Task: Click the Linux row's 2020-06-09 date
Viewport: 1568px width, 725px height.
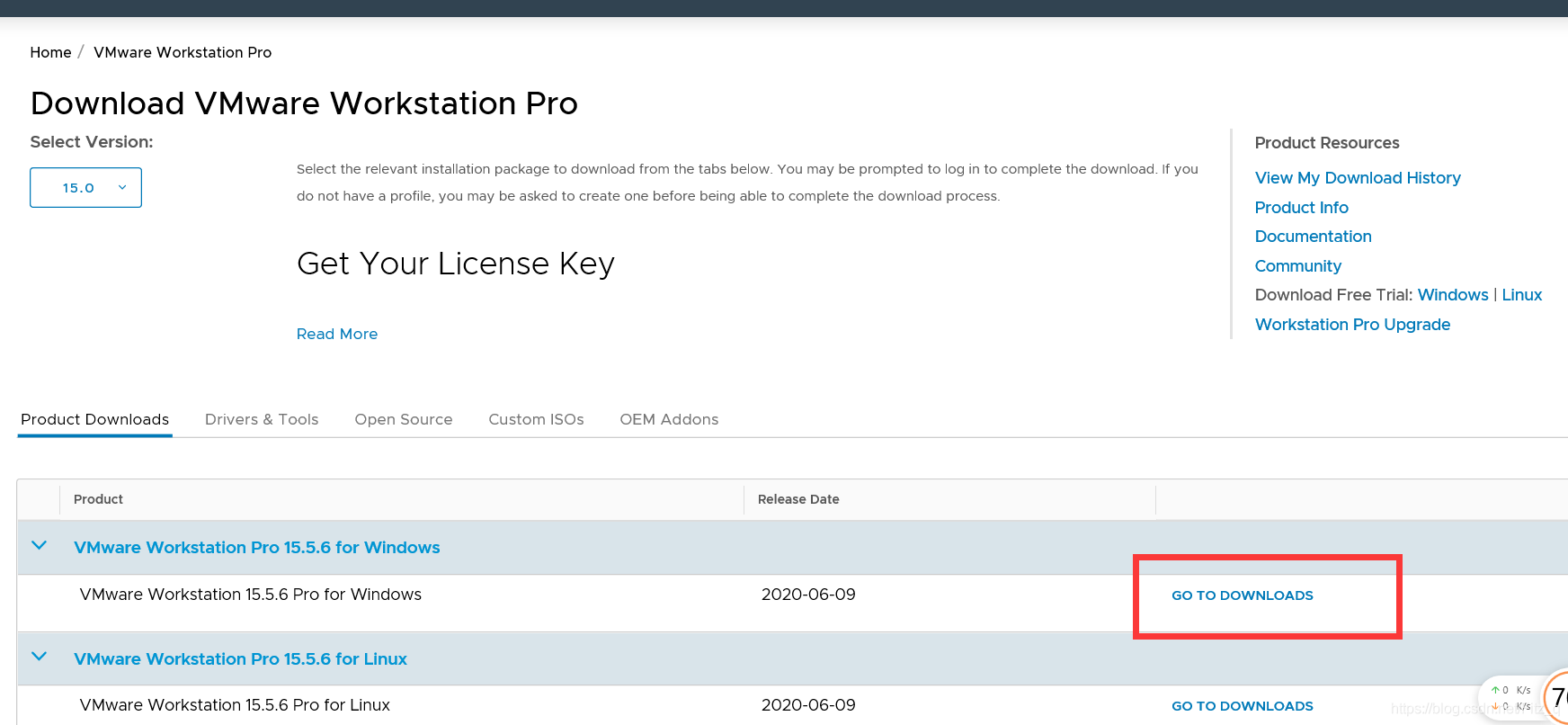Action: click(x=808, y=705)
